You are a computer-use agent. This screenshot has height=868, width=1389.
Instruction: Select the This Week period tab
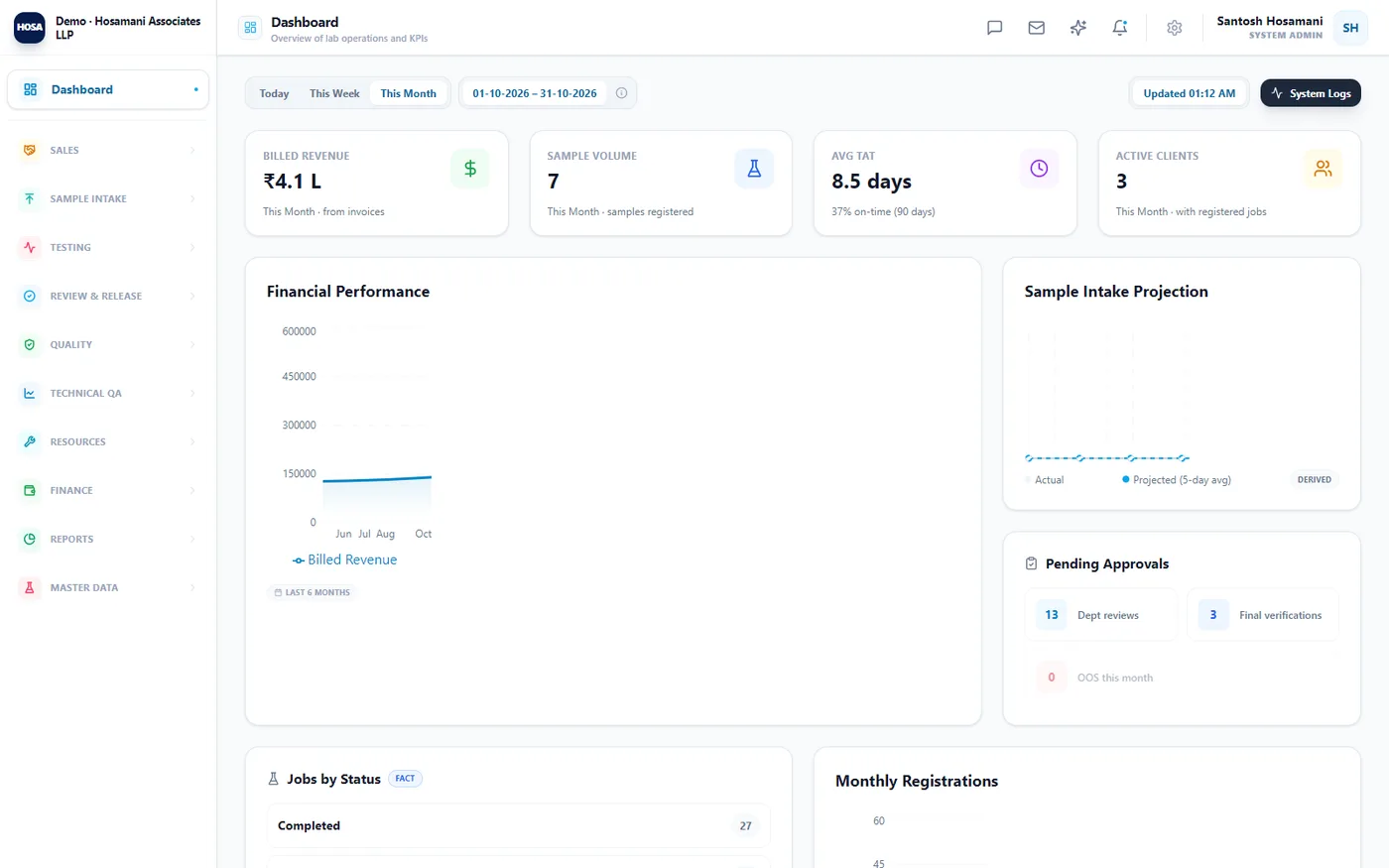pos(334,93)
